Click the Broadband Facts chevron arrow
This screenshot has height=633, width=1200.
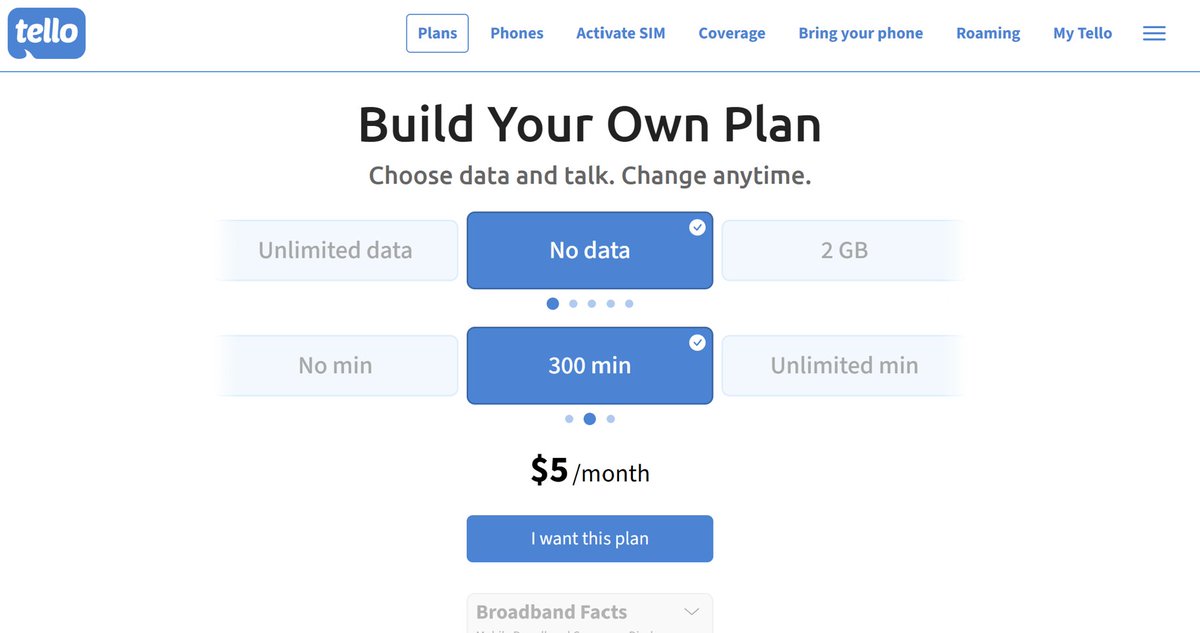point(691,611)
